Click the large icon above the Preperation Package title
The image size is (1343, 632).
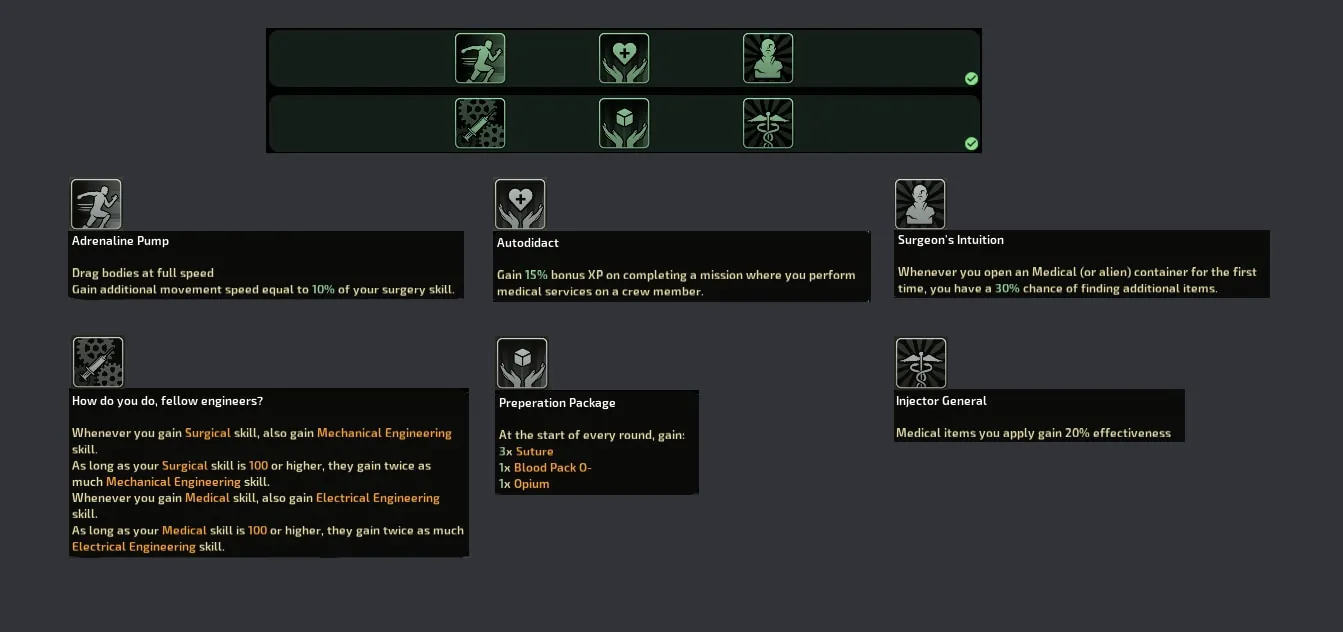[x=522, y=363]
